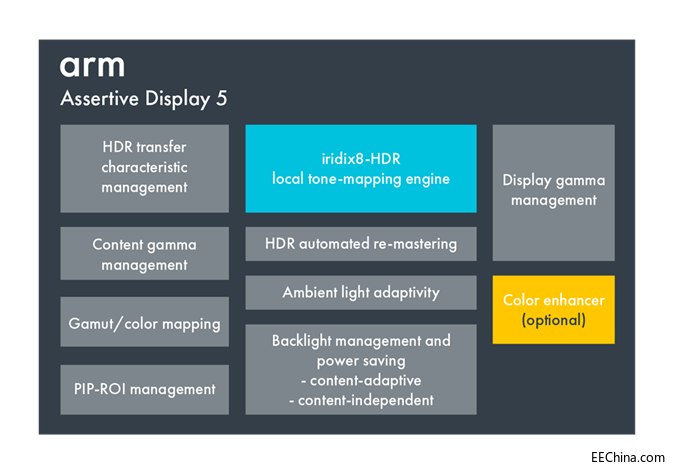Click the arm logo
Screen dimensions: 673x470
(92, 67)
